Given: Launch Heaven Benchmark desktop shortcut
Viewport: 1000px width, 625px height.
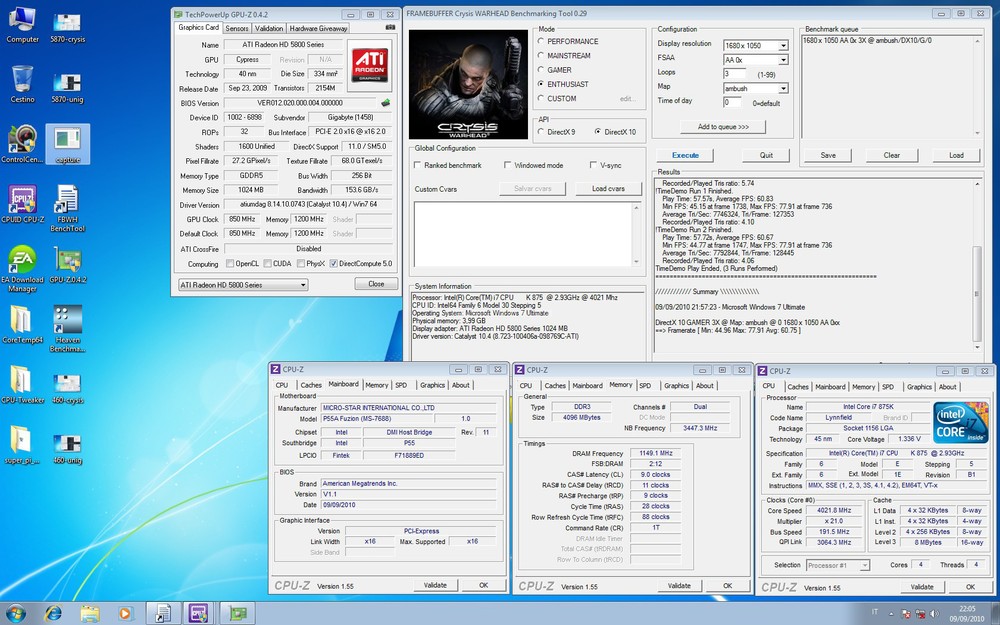Looking at the screenshot, I should pyautogui.click(x=67, y=328).
